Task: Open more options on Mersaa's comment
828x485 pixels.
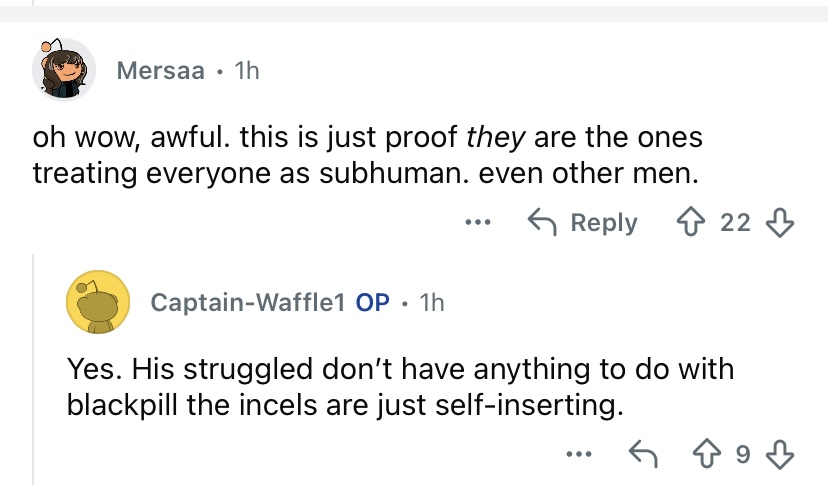Action: point(478,222)
